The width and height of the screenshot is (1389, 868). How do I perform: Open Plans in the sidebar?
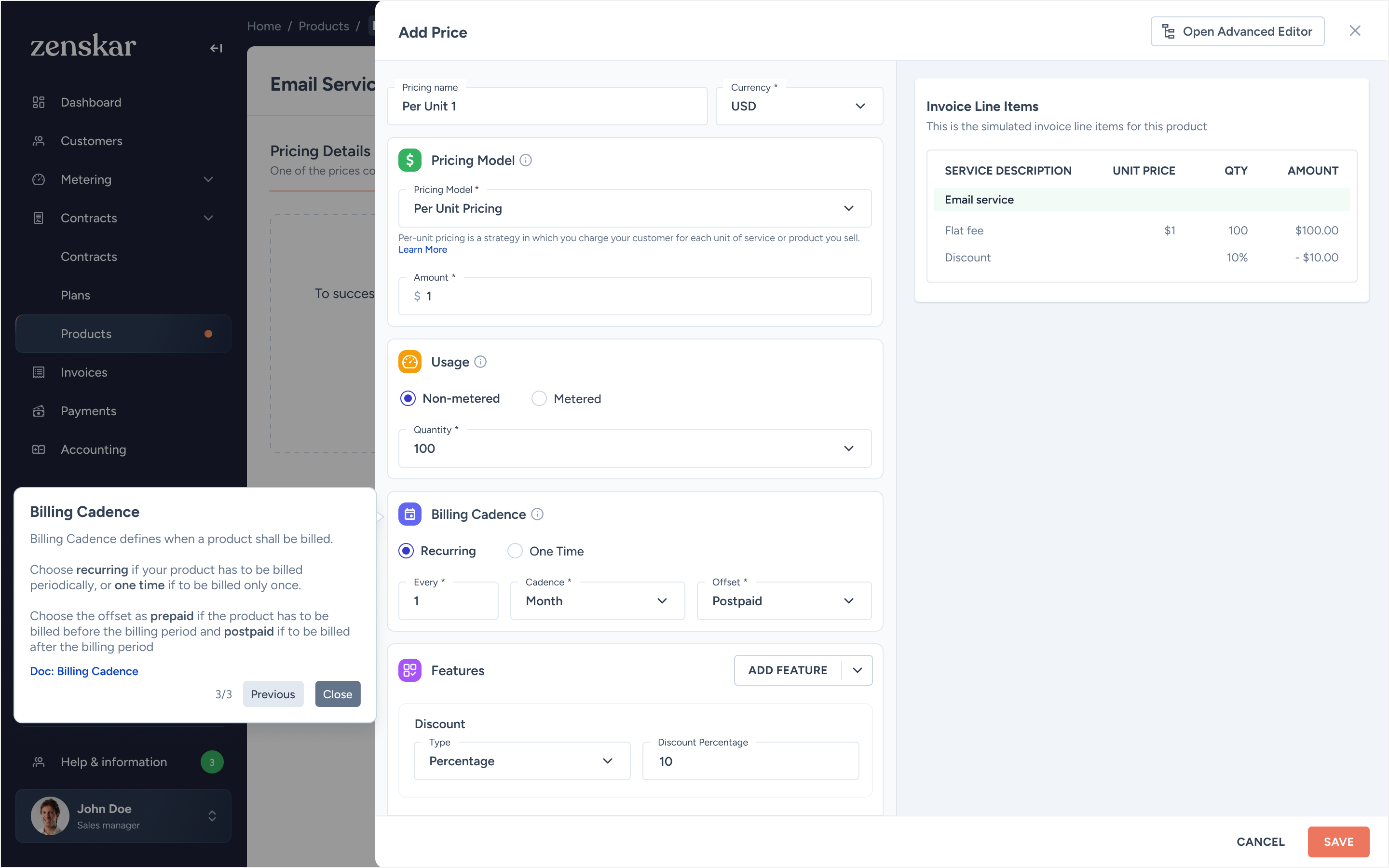(123, 295)
